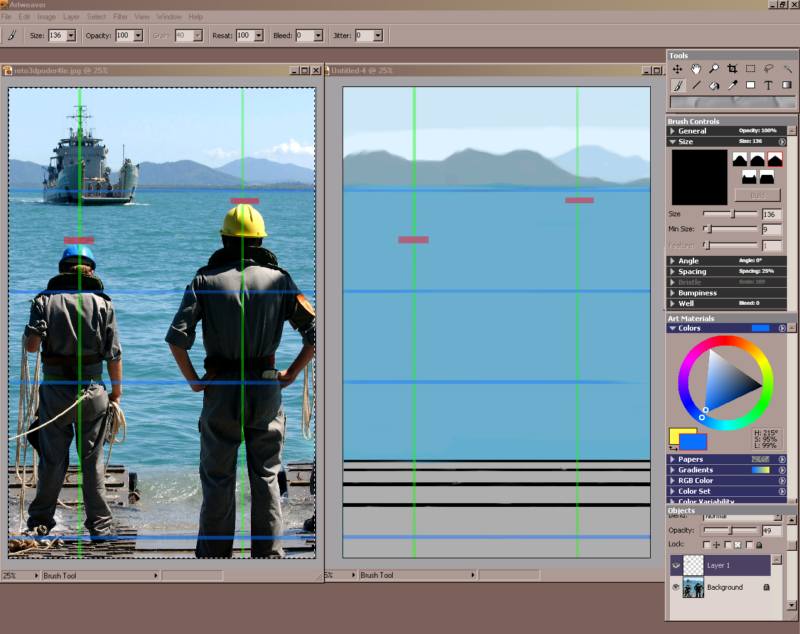Select the Line tool
Viewport: 800px width, 634px height.
(x=695, y=85)
